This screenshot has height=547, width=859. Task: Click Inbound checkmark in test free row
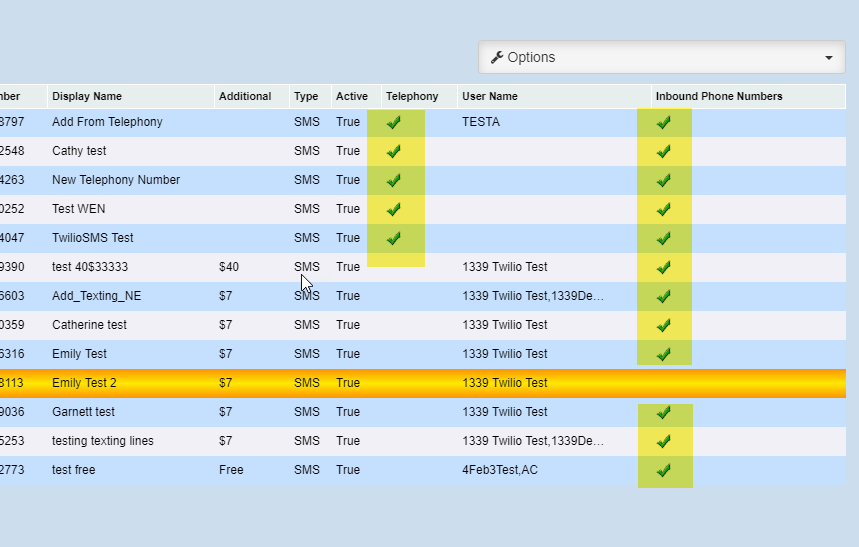pyautogui.click(x=663, y=471)
